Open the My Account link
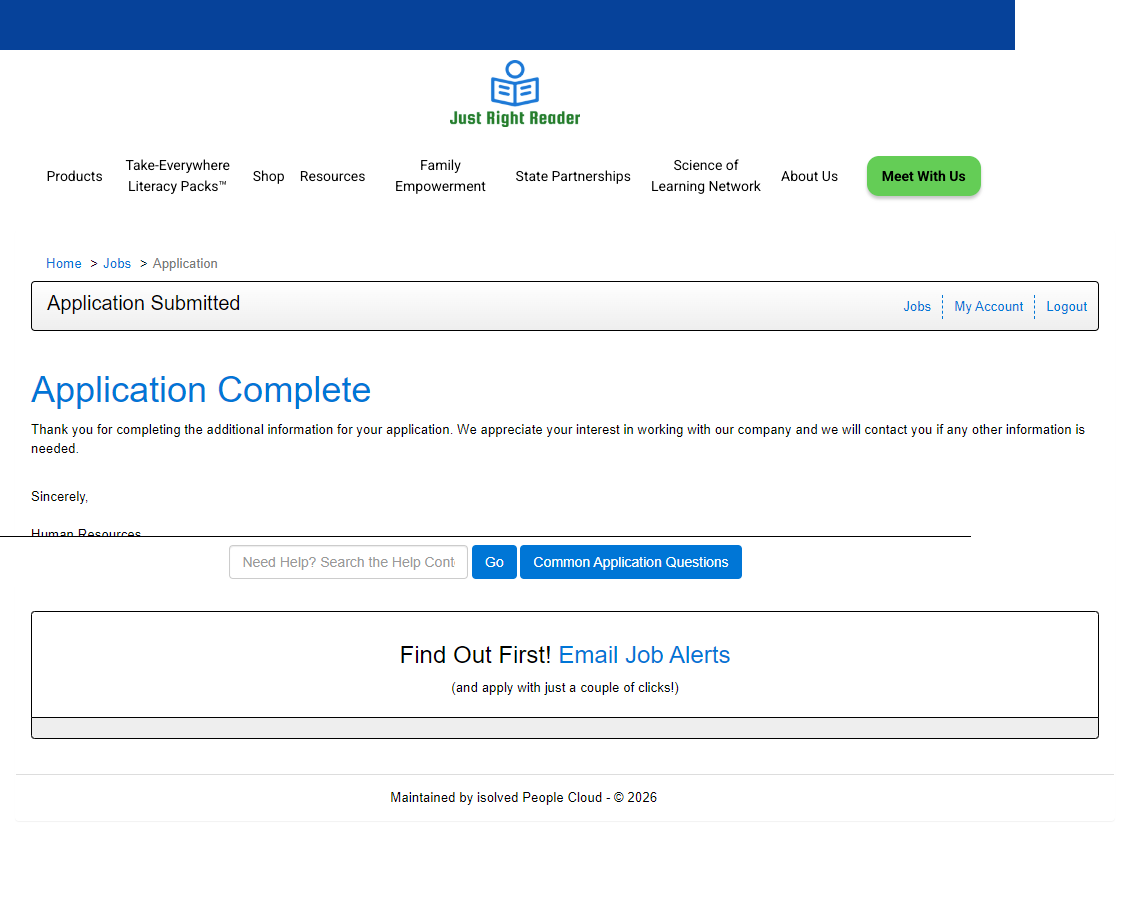The width and height of the screenshot is (1130, 901). point(988,307)
